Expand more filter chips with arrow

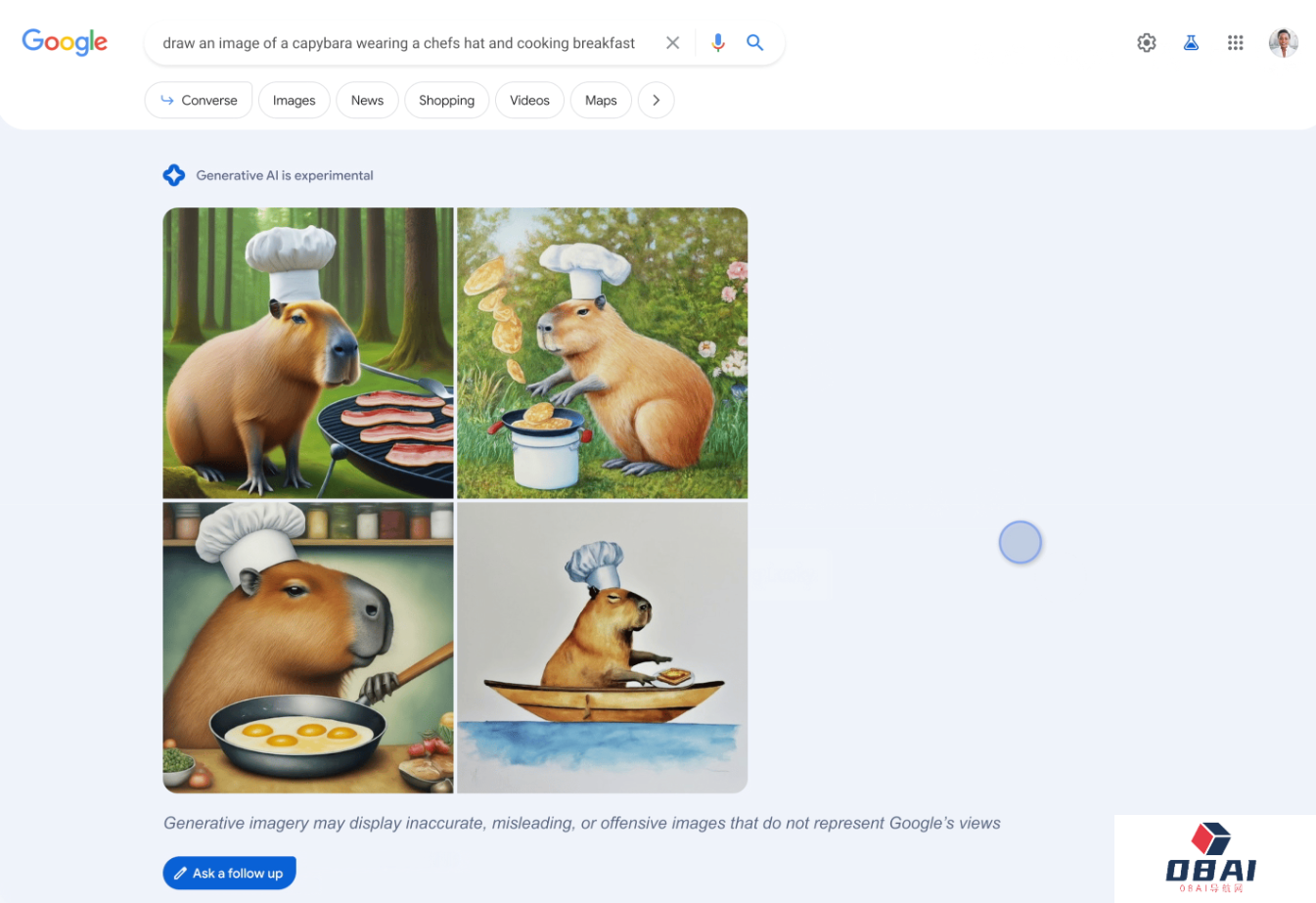tap(656, 100)
